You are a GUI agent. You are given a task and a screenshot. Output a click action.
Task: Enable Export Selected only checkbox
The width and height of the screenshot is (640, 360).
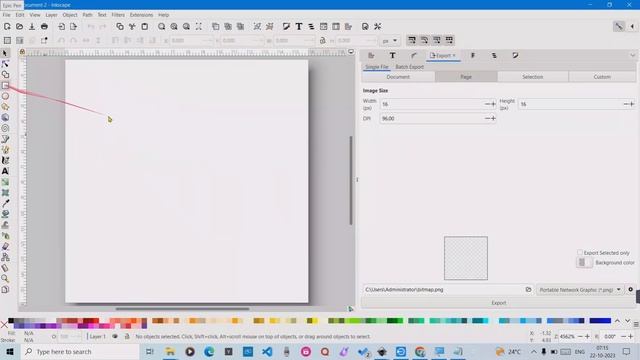pos(580,253)
